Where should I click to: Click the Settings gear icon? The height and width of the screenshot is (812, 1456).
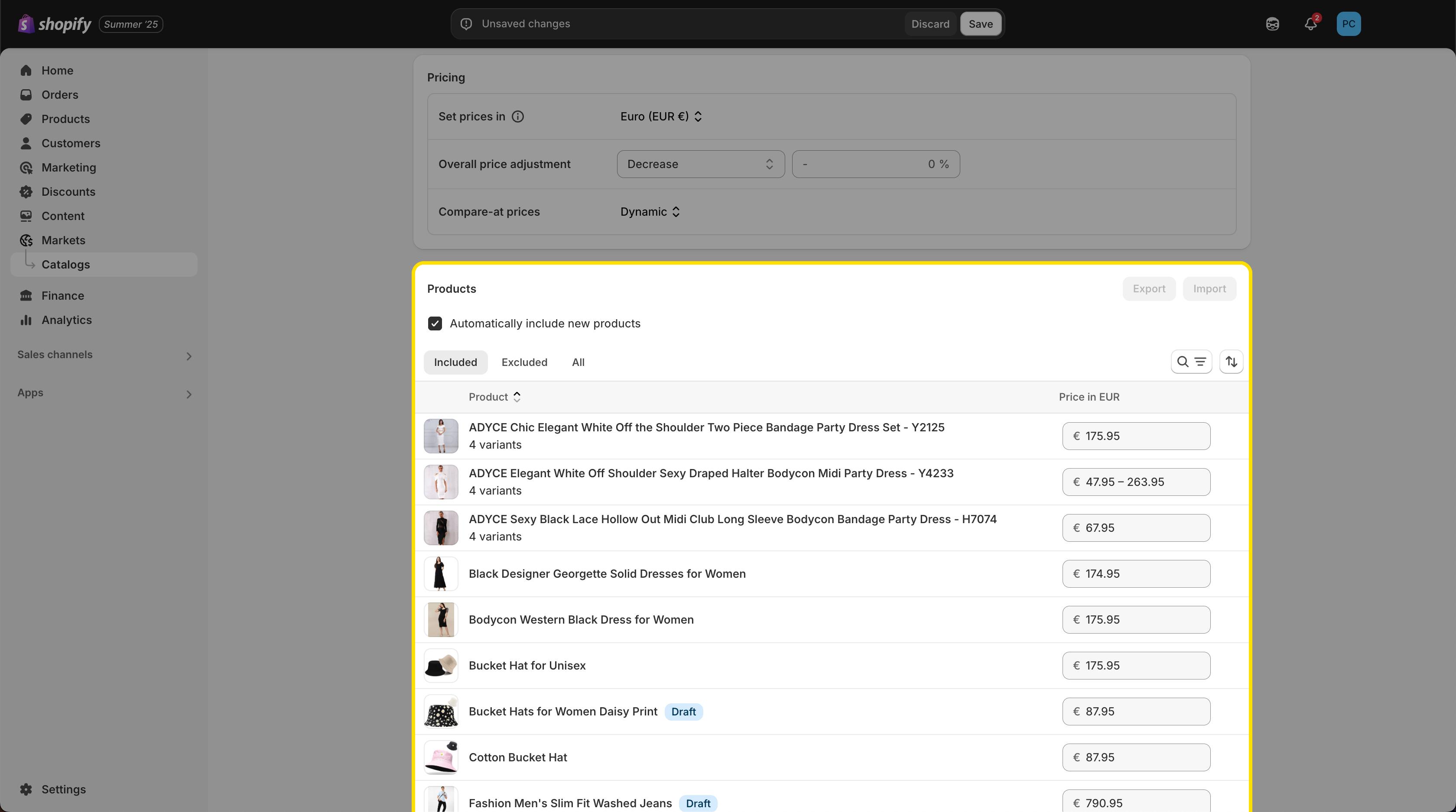point(26,789)
